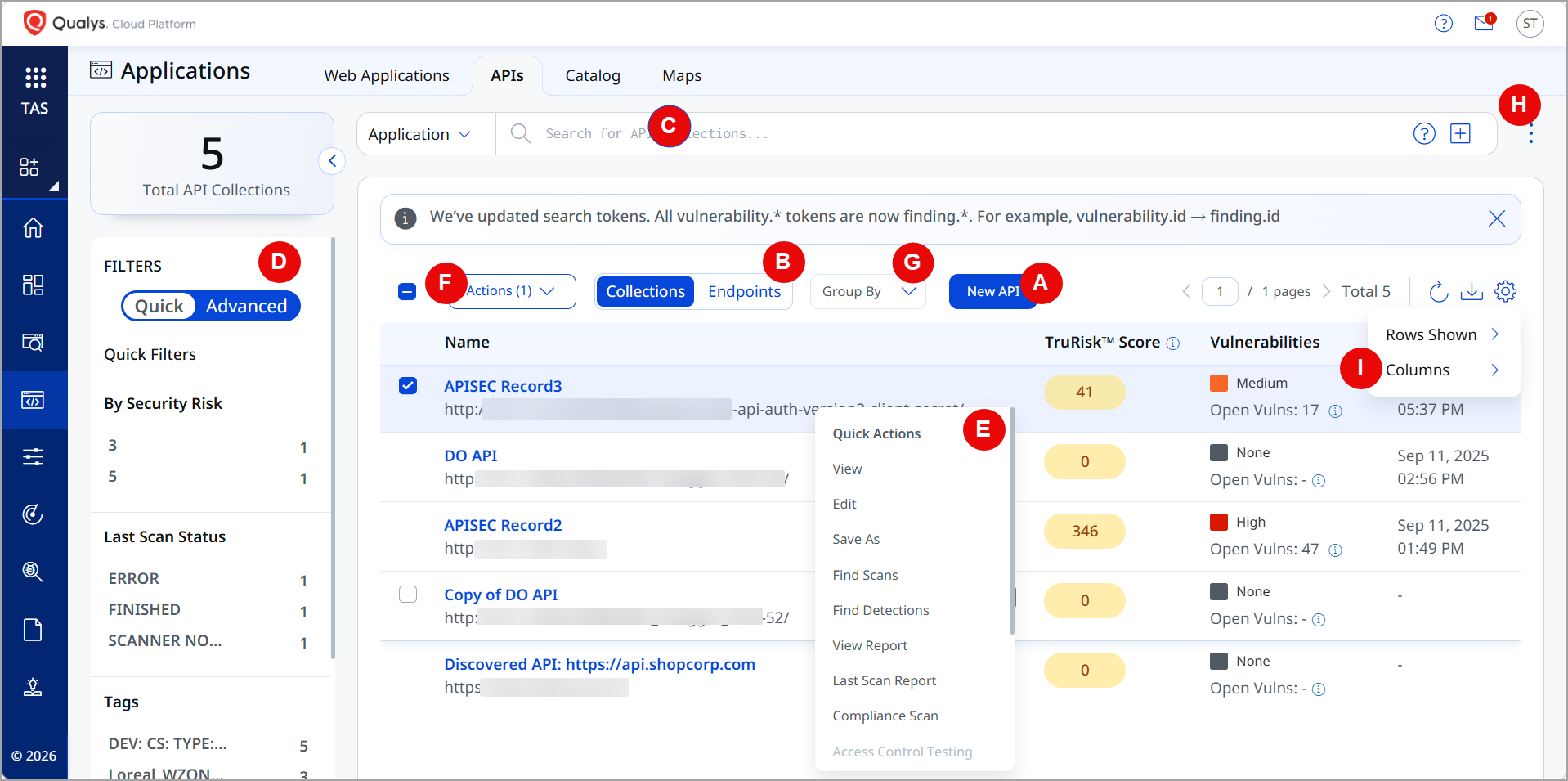Screen dimensions: 1568x781
Task: Click the New API button
Action: [992, 291]
